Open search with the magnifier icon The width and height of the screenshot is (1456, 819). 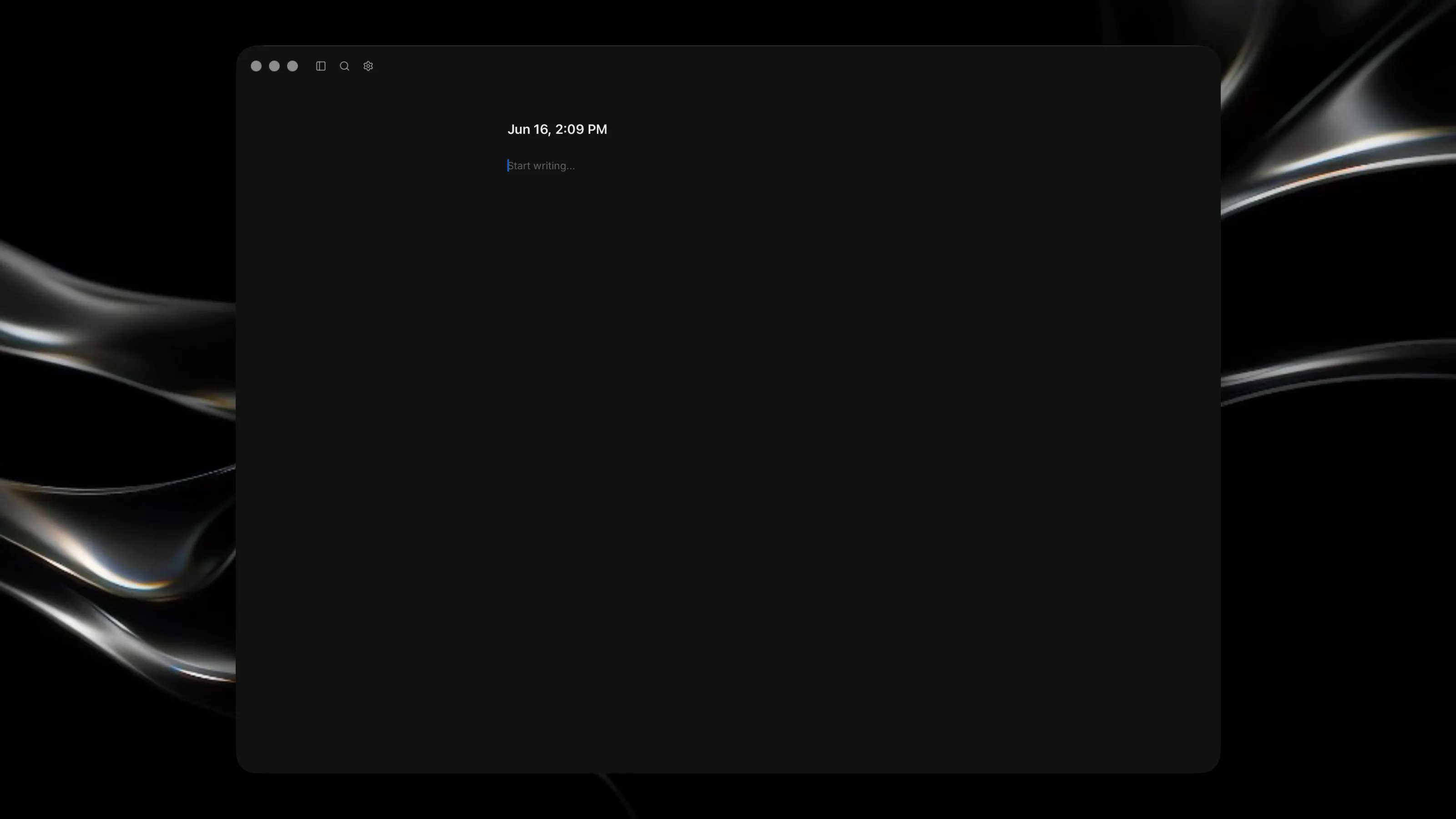point(344,66)
